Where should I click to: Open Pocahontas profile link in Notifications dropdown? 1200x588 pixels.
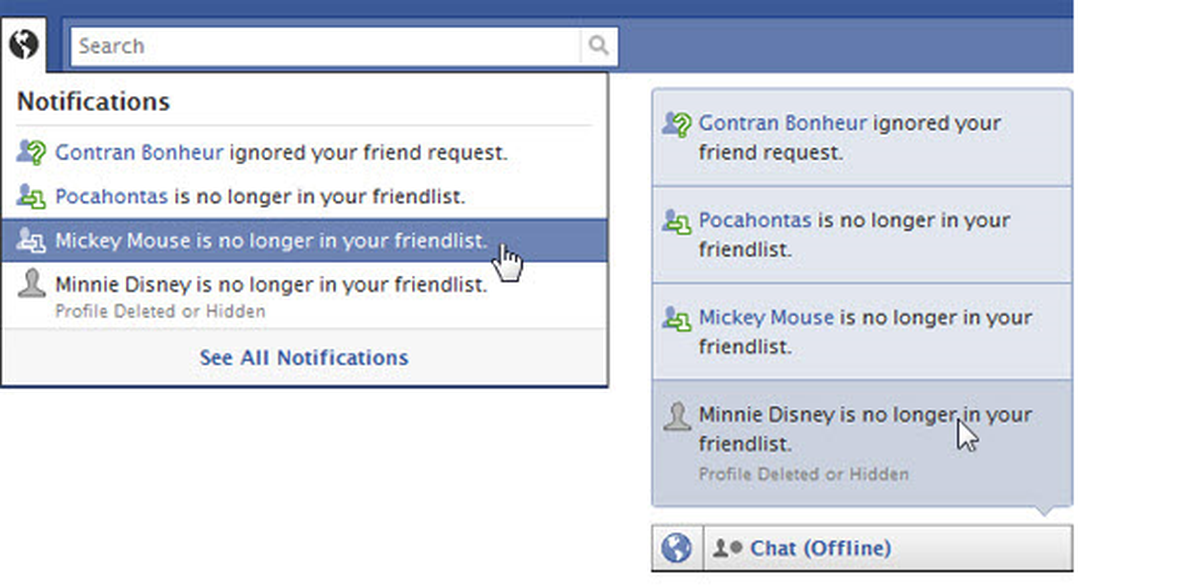tap(112, 197)
